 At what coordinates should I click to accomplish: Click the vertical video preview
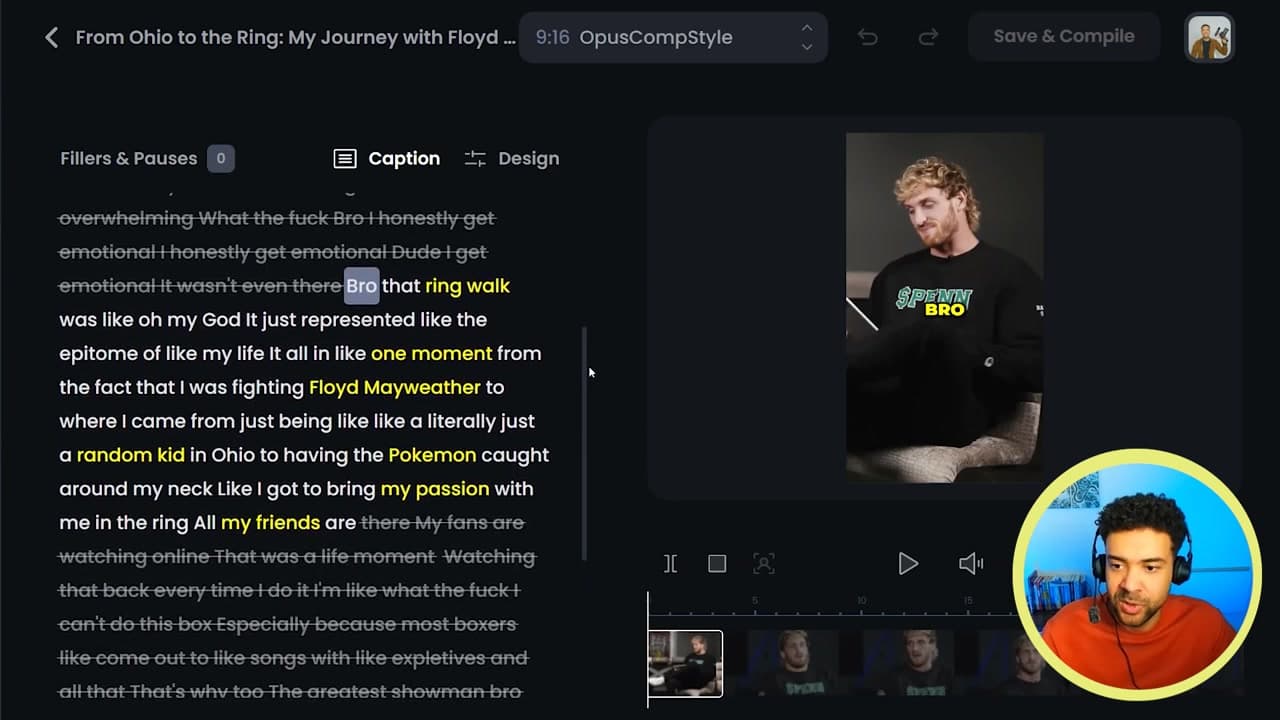click(x=945, y=308)
